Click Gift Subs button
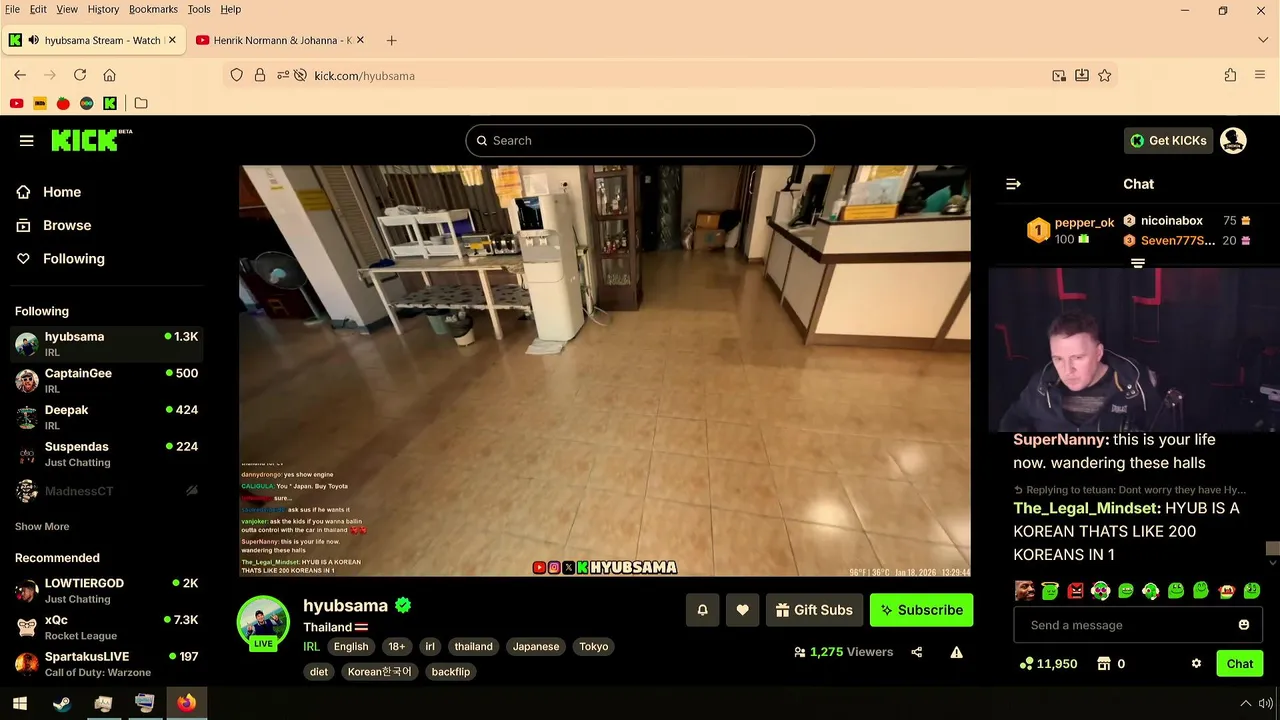 click(x=813, y=610)
